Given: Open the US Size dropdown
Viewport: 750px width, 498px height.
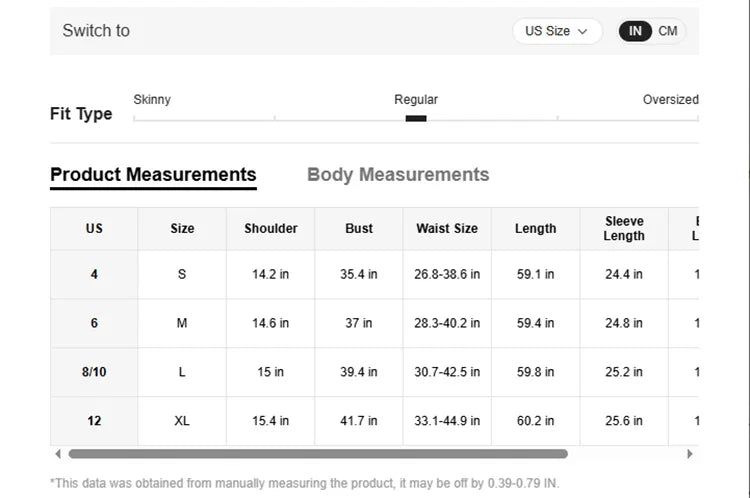Looking at the screenshot, I should [557, 31].
